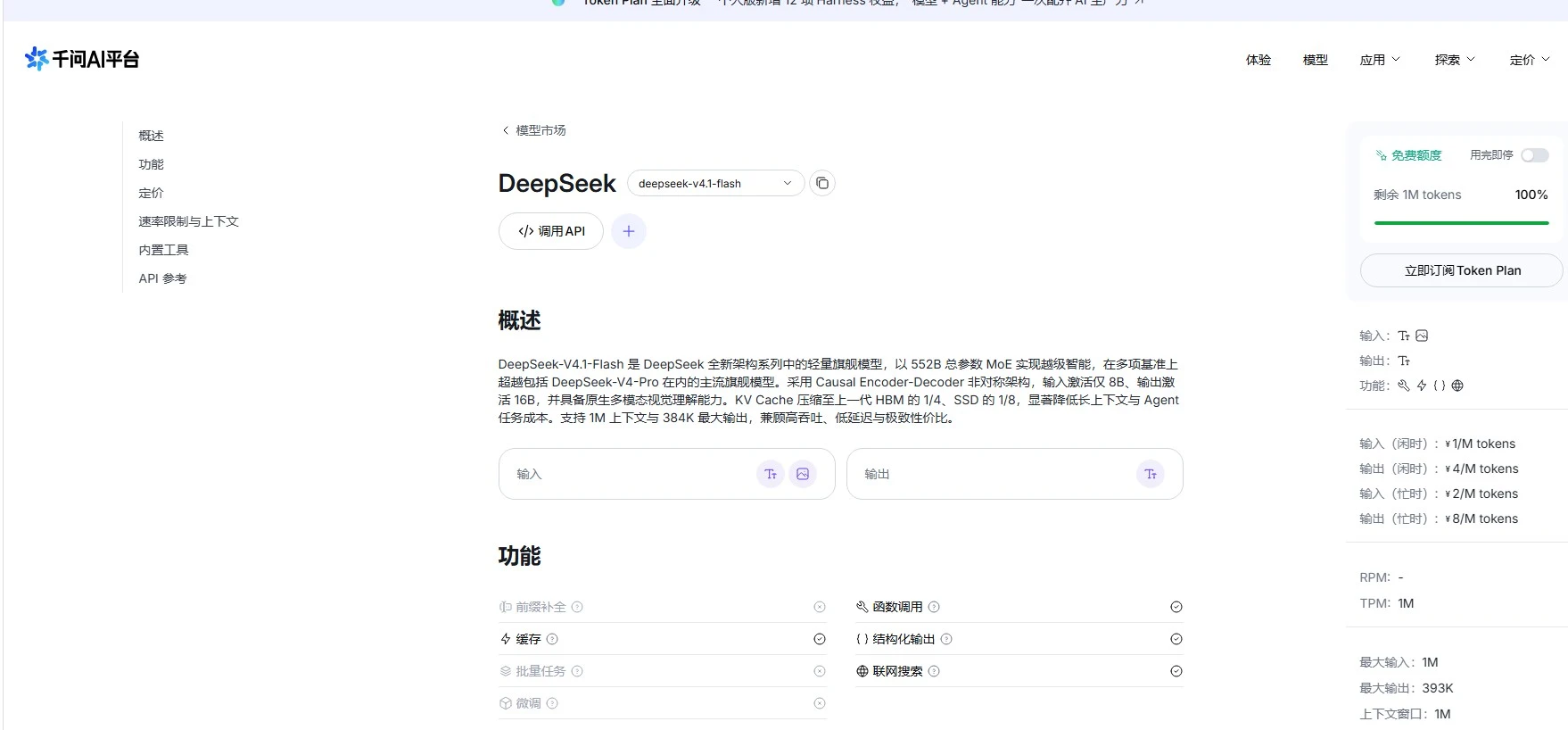Expand the 探索 menu
1568x730 pixels.
[1455, 60]
